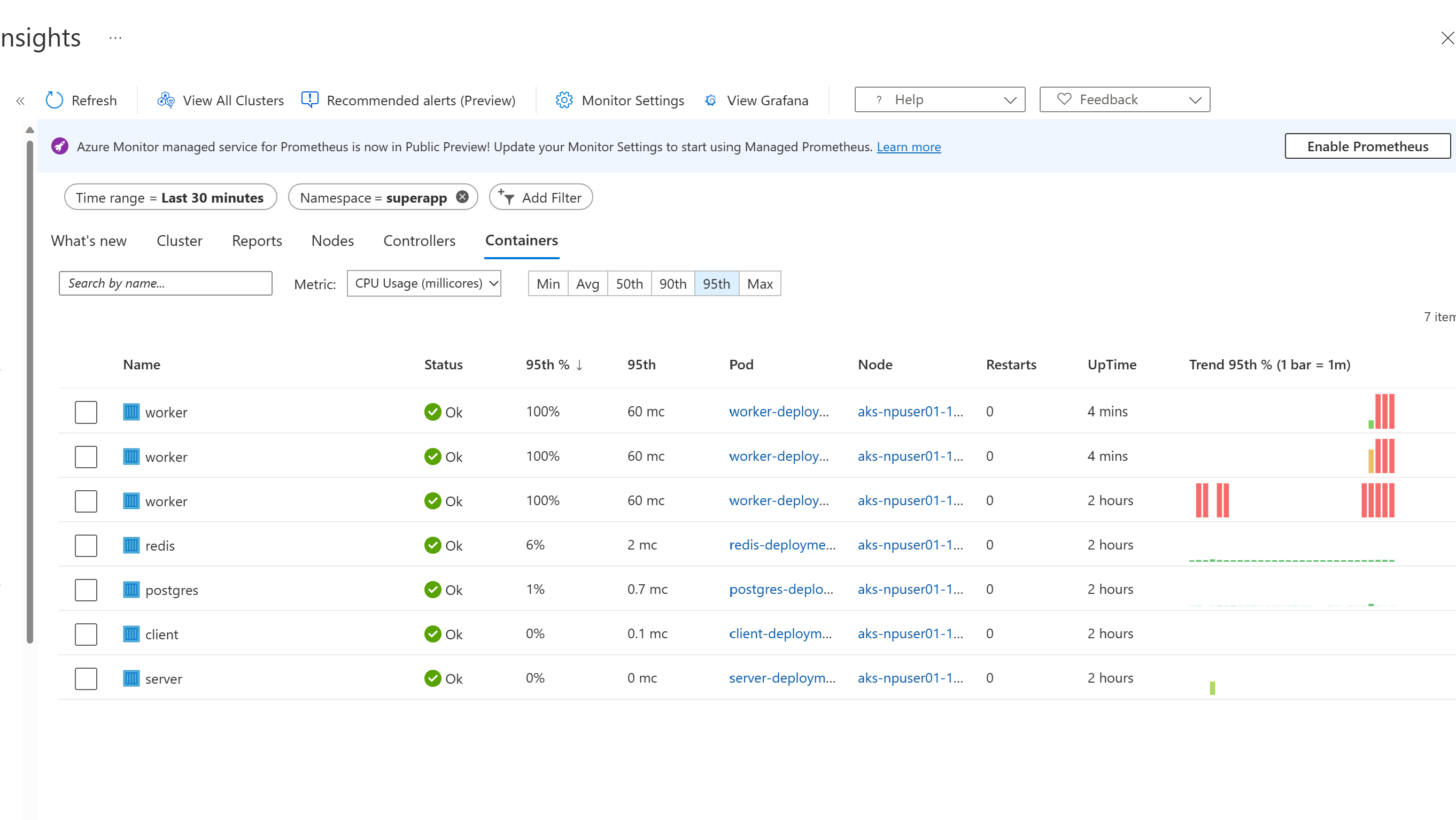
Task: Open the Learn more link
Action: (x=908, y=147)
